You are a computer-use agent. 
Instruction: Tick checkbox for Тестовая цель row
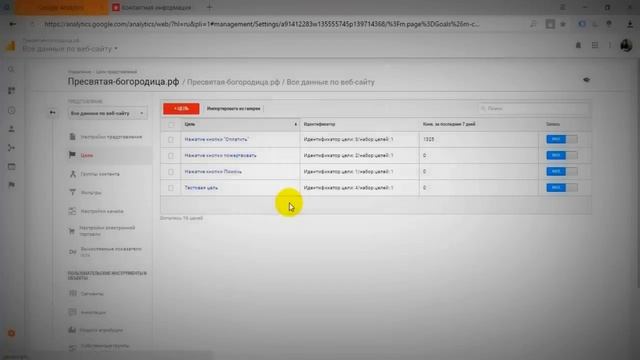click(x=171, y=188)
